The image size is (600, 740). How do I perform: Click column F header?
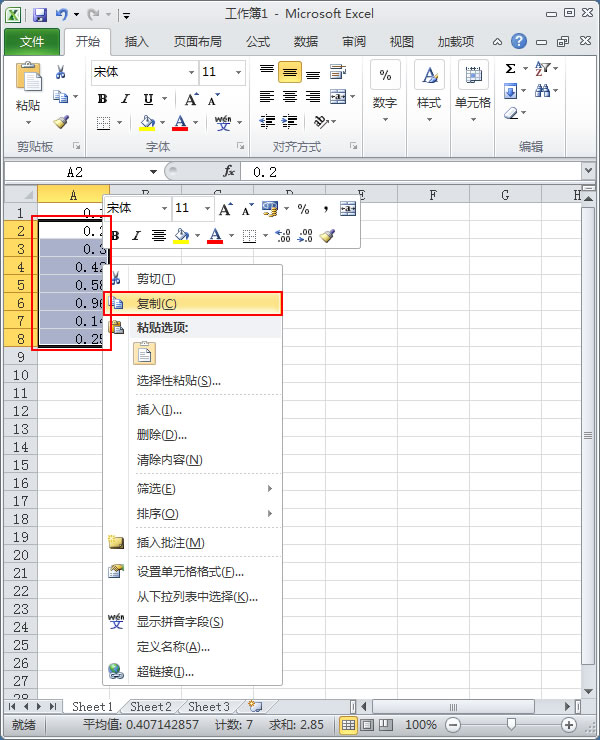(x=433, y=194)
